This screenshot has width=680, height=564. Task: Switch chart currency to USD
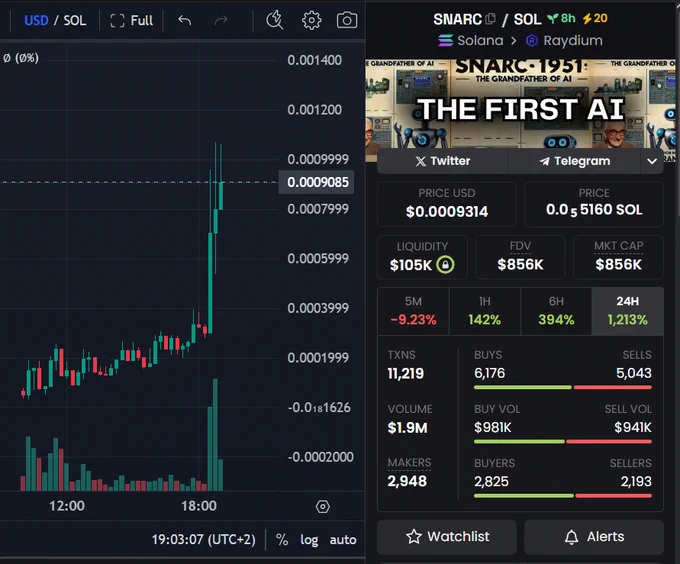[36, 20]
